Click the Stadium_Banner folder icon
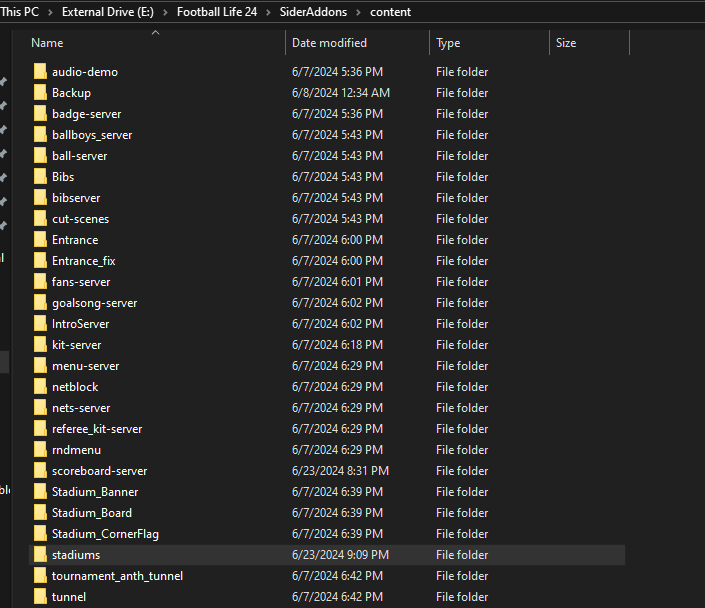This screenshot has width=705, height=608. click(x=40, y=492)
